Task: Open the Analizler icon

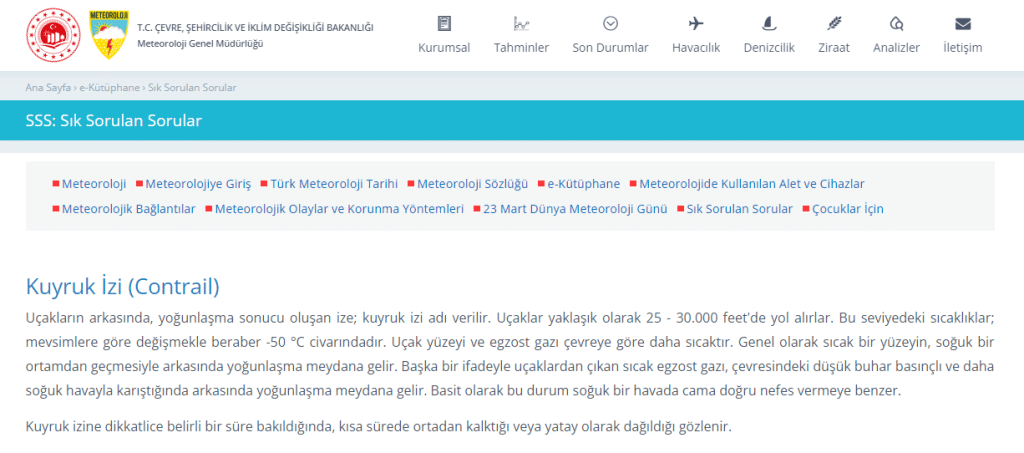Action: click(x=896, y=24)
